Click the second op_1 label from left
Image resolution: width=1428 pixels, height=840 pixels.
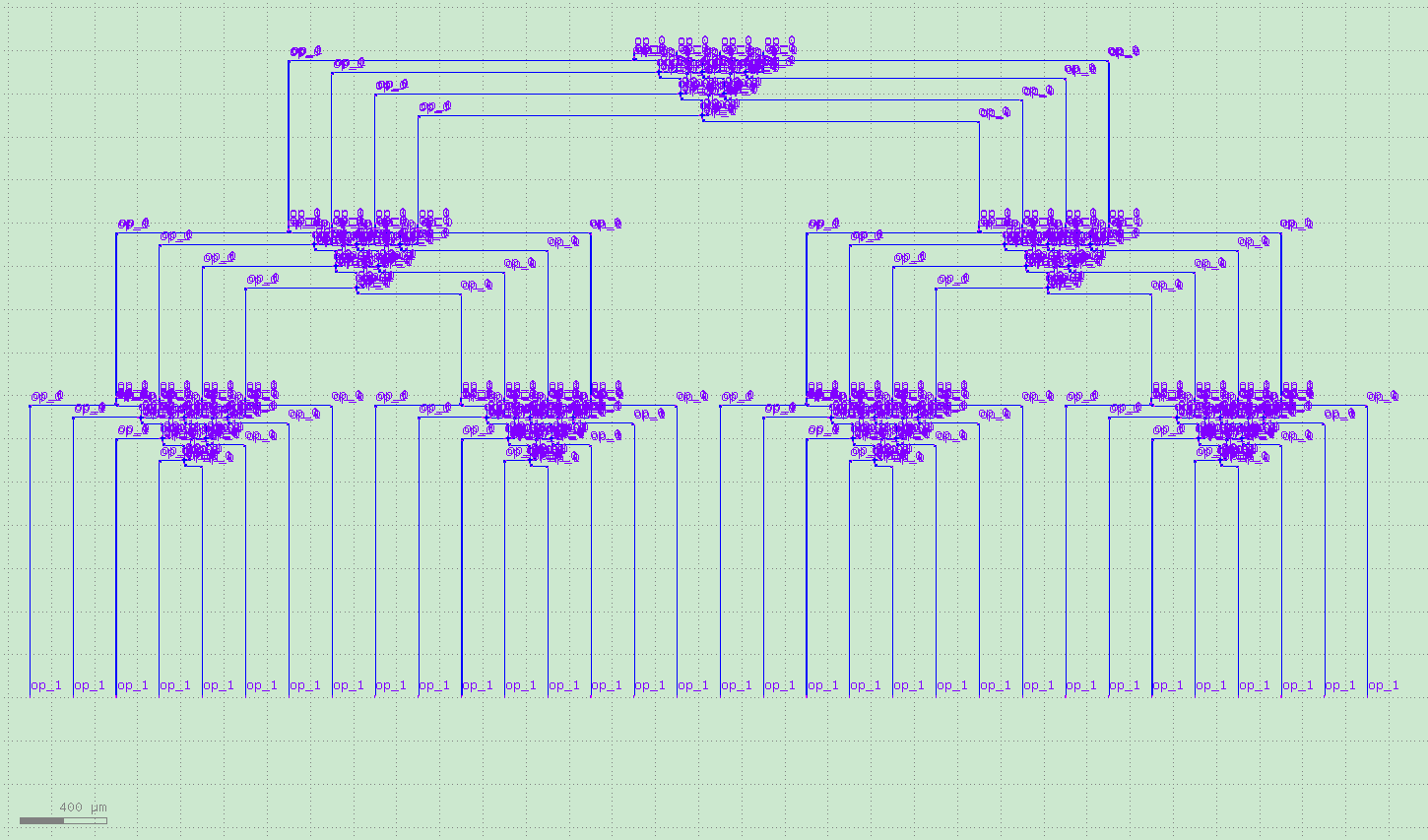[90, 685]
